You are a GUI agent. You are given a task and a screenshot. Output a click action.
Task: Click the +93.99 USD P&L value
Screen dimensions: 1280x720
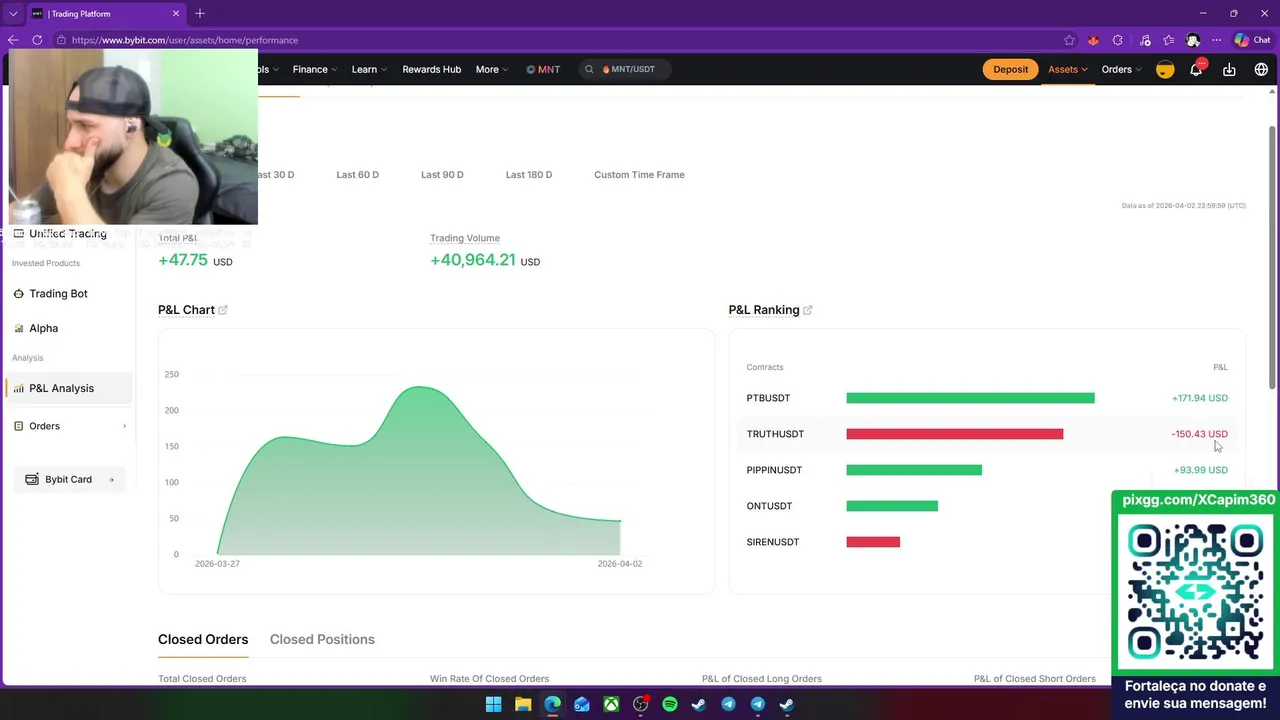click(1201, 470)
